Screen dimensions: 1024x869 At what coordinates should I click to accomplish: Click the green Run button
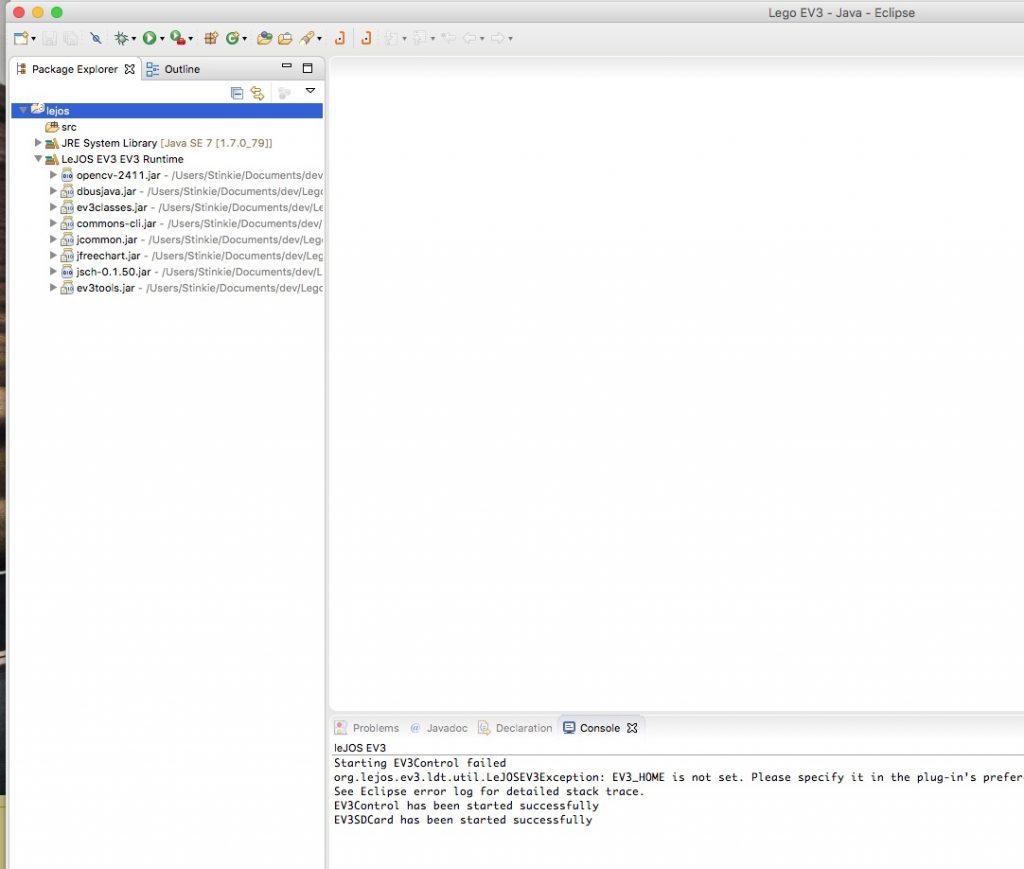[150, 39]
